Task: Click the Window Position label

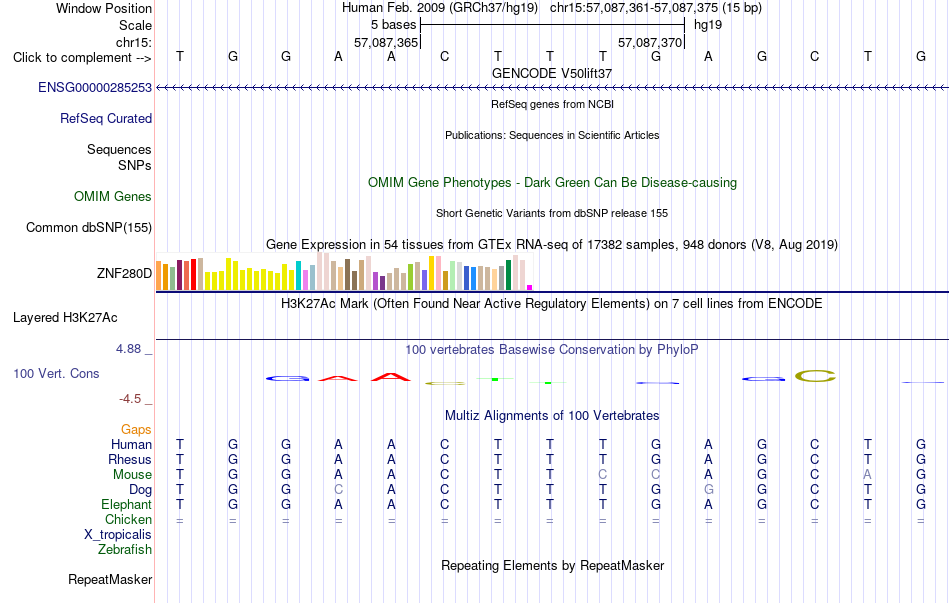Action: 104,8
